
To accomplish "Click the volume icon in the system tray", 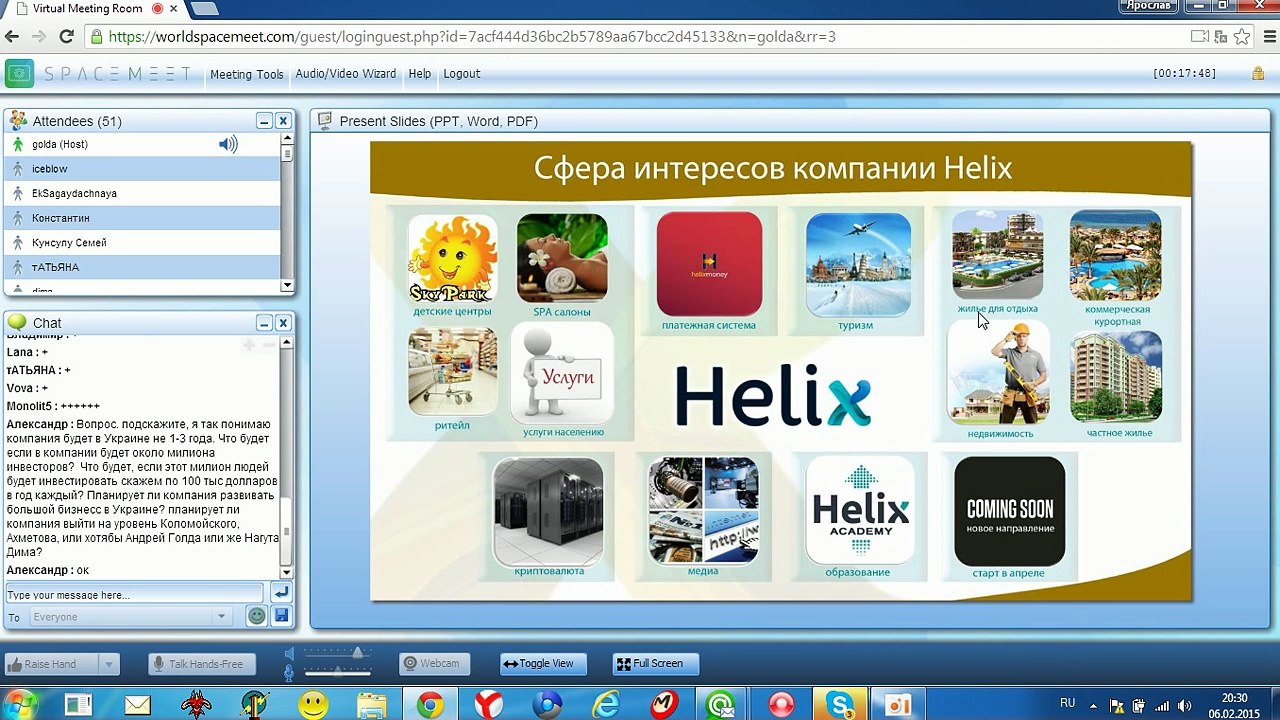I will [1185, 705].
